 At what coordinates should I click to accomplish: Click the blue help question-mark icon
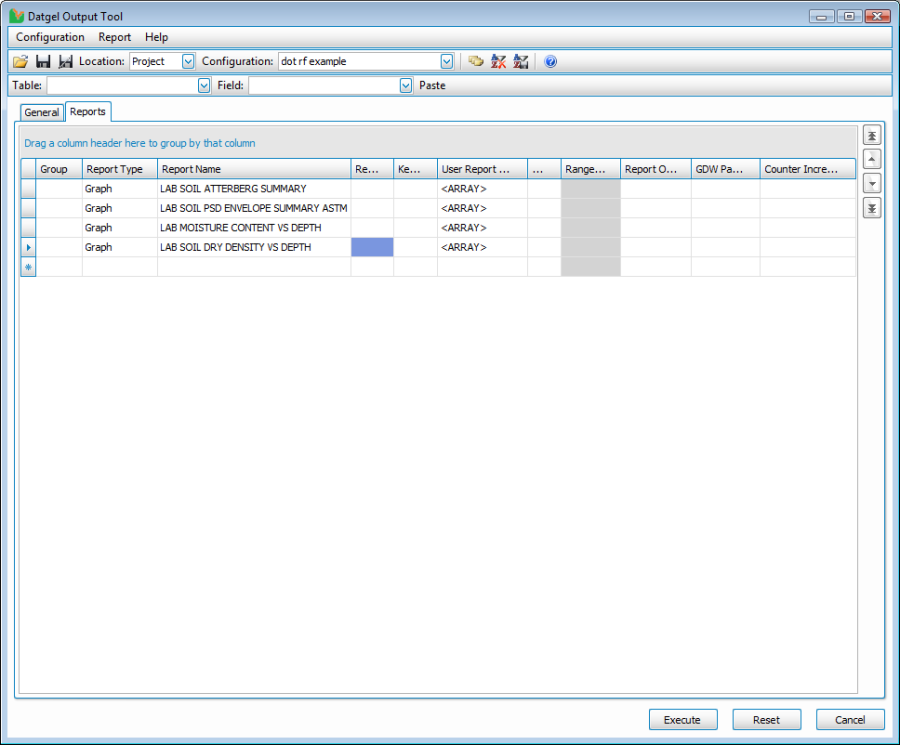point(550,62)
